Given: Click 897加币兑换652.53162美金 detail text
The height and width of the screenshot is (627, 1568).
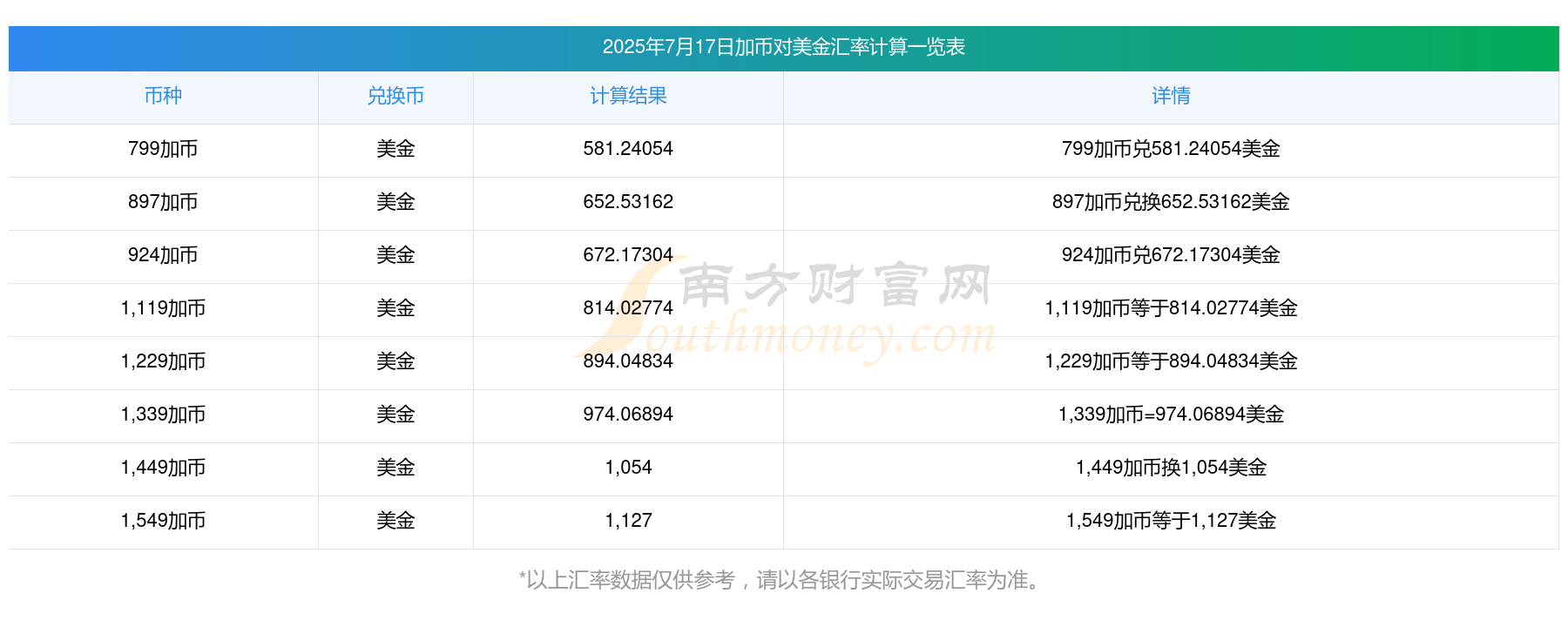Looking at the screenshot, I should point(1171,202).
